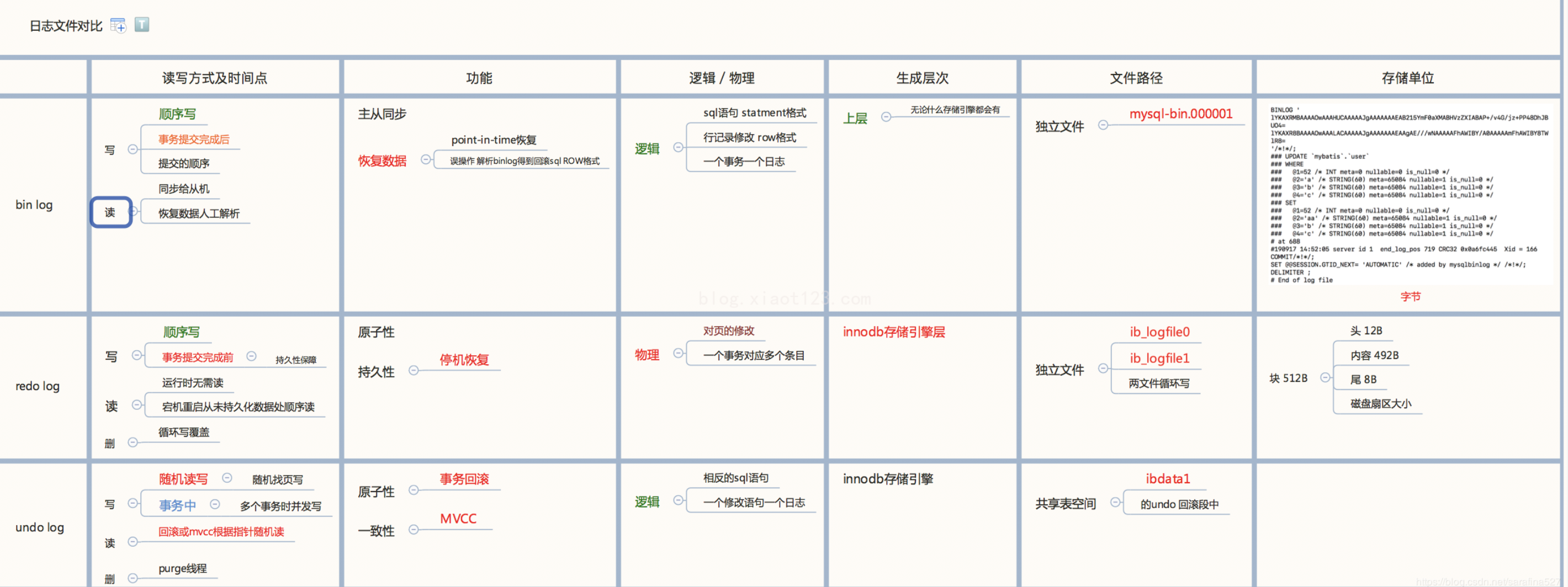Select the bin log row label
The width and height of the screenshot is (1568, 587).
point(34,205)
